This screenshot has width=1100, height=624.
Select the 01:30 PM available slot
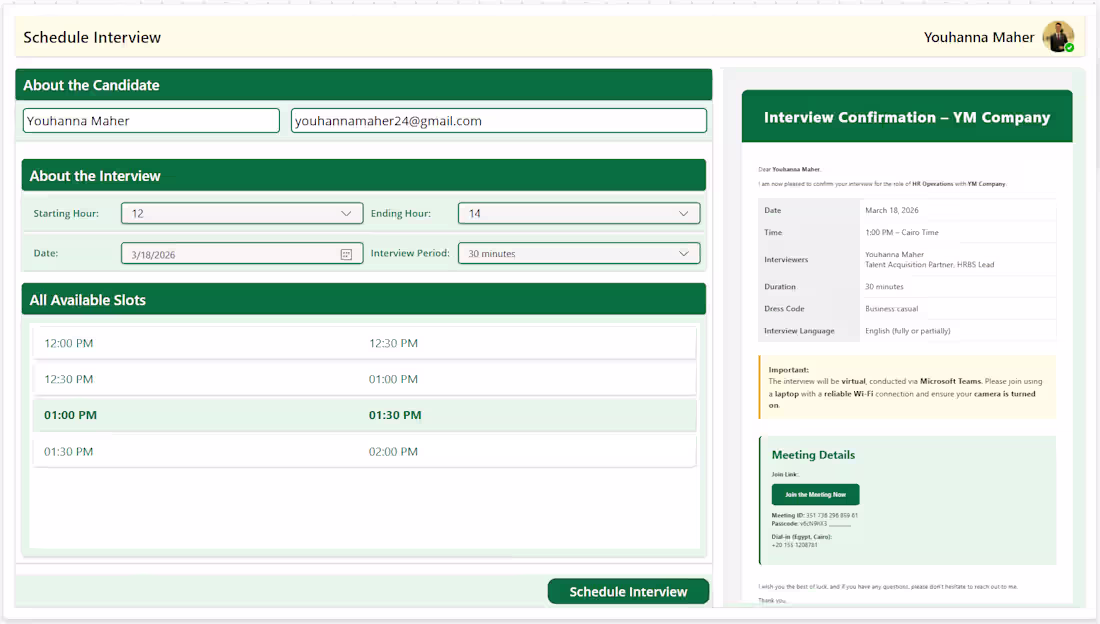tap(364, 451)
